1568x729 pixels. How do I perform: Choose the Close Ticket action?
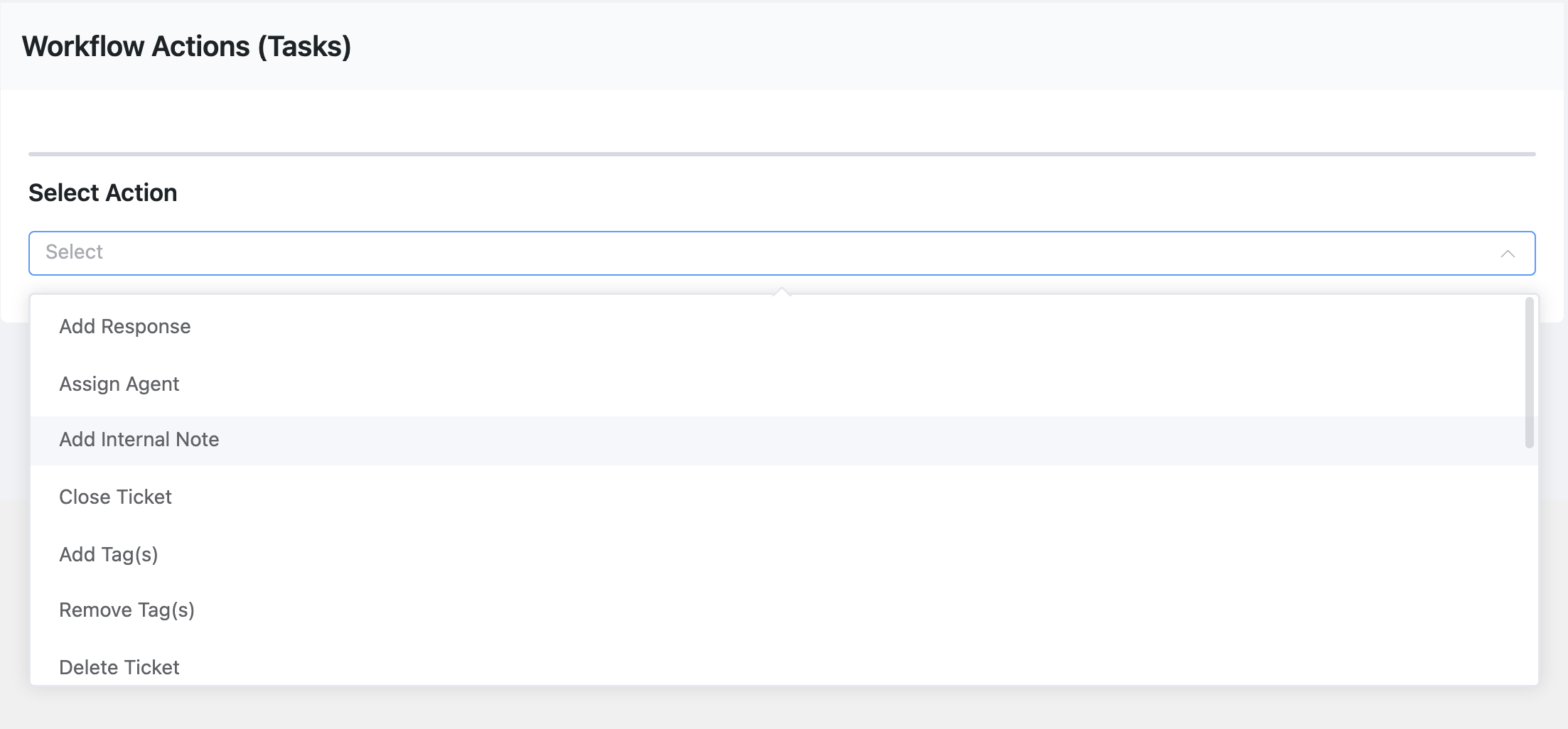pos(116,497)
